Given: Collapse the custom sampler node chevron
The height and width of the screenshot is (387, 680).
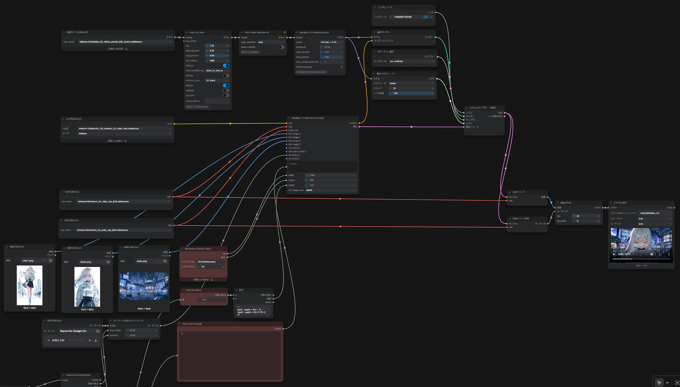Looking at the screenshot, I should coord(467,108).
